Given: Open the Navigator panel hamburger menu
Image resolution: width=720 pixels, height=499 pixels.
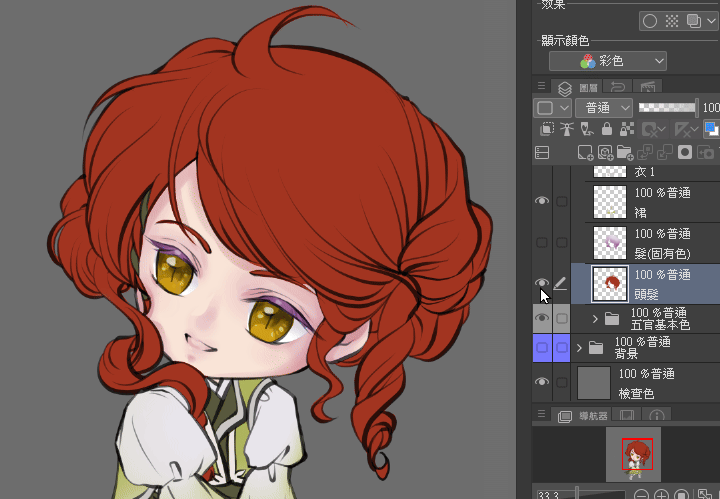Looking at the screenshot, I should click(x=541, y=414).
